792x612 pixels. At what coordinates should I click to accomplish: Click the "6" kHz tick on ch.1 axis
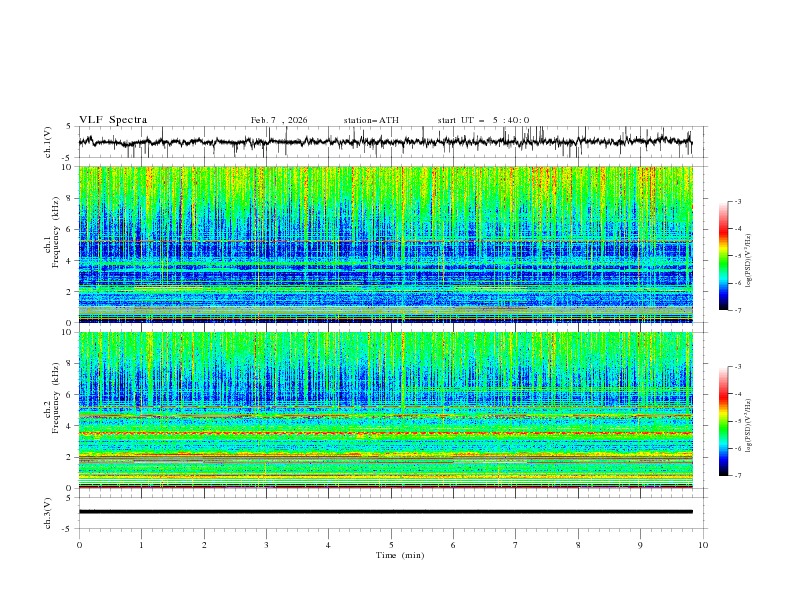(70, 229)
